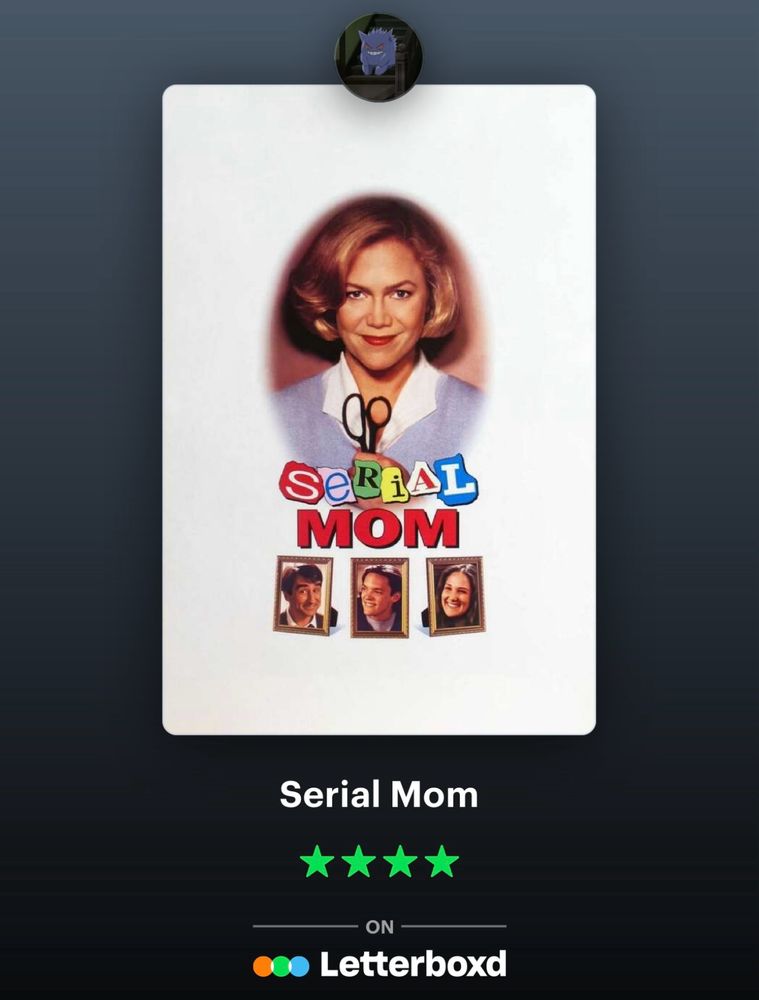759x1000 pixels.
Task: Click the fourth green rating star
Action: point(441,862)
